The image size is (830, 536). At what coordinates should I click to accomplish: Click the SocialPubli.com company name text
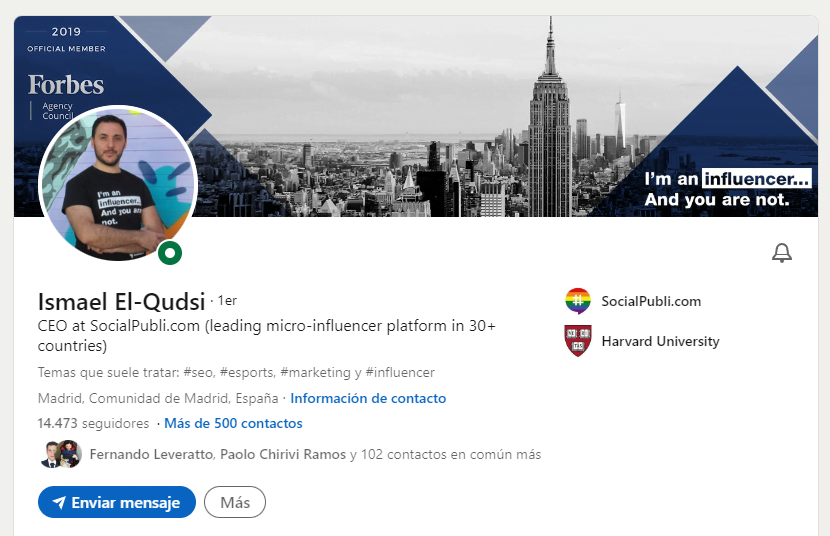click(x=651, y=301)
